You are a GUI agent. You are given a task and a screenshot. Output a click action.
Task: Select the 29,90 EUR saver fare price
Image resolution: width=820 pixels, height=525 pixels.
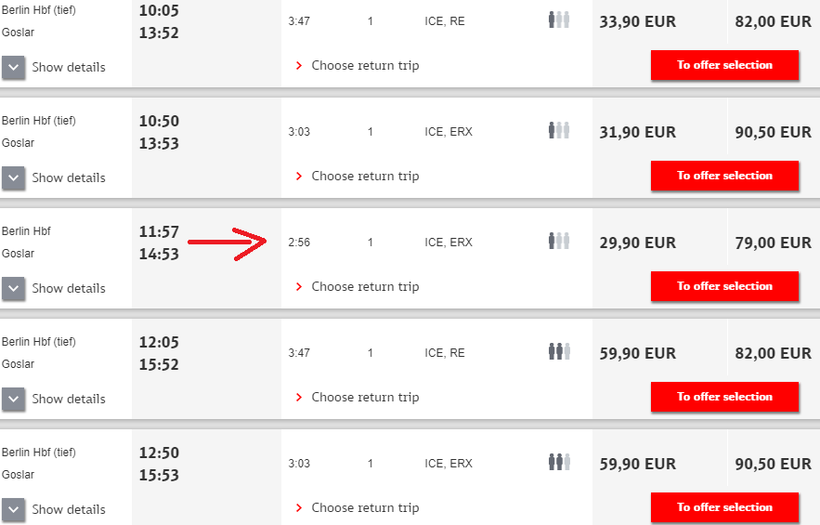coord(637,243)
